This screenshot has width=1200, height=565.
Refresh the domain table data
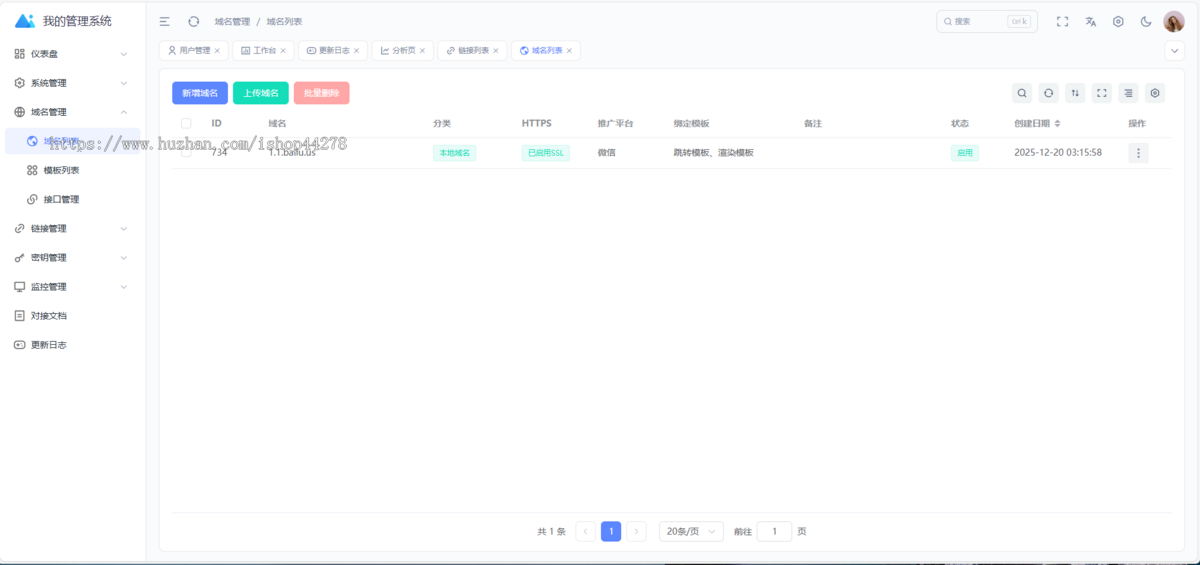point(1048,93)
